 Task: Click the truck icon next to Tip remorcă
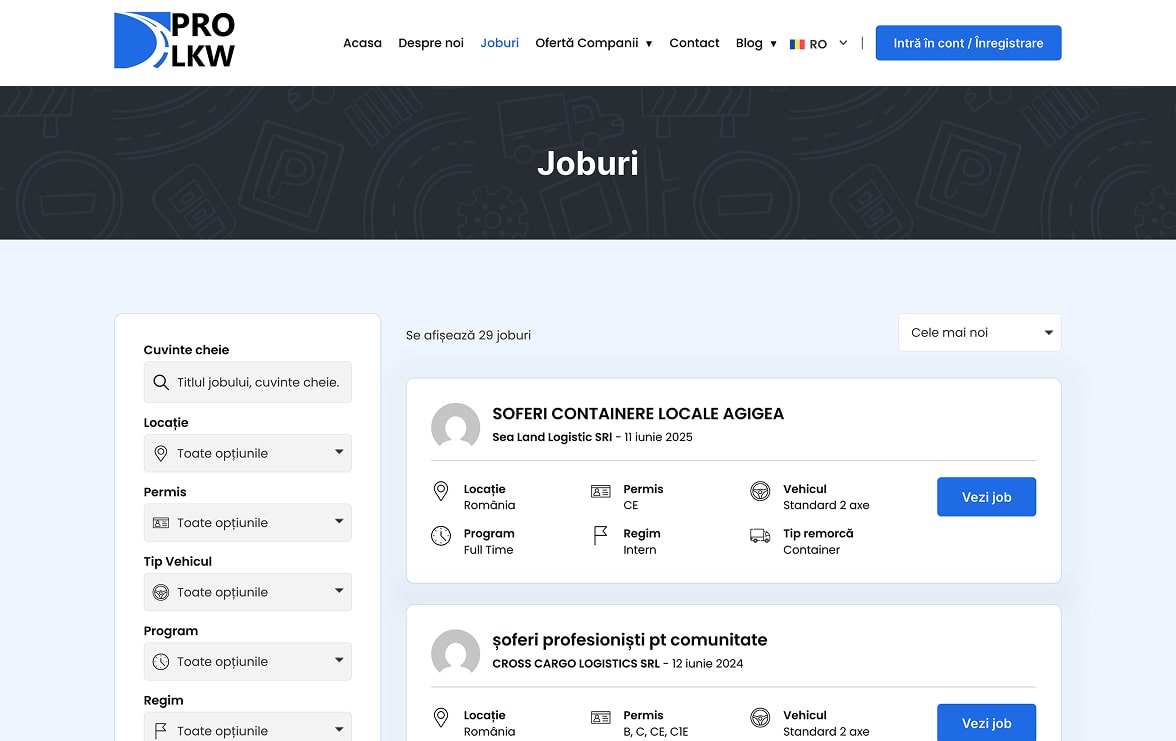tap(760, 536)
